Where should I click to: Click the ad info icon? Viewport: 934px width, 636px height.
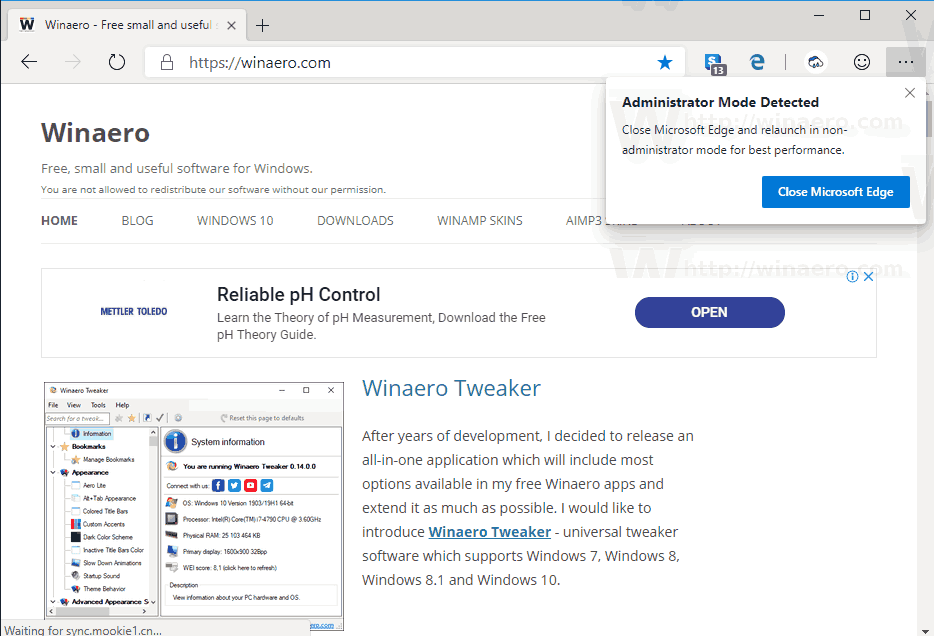point(852,276)
